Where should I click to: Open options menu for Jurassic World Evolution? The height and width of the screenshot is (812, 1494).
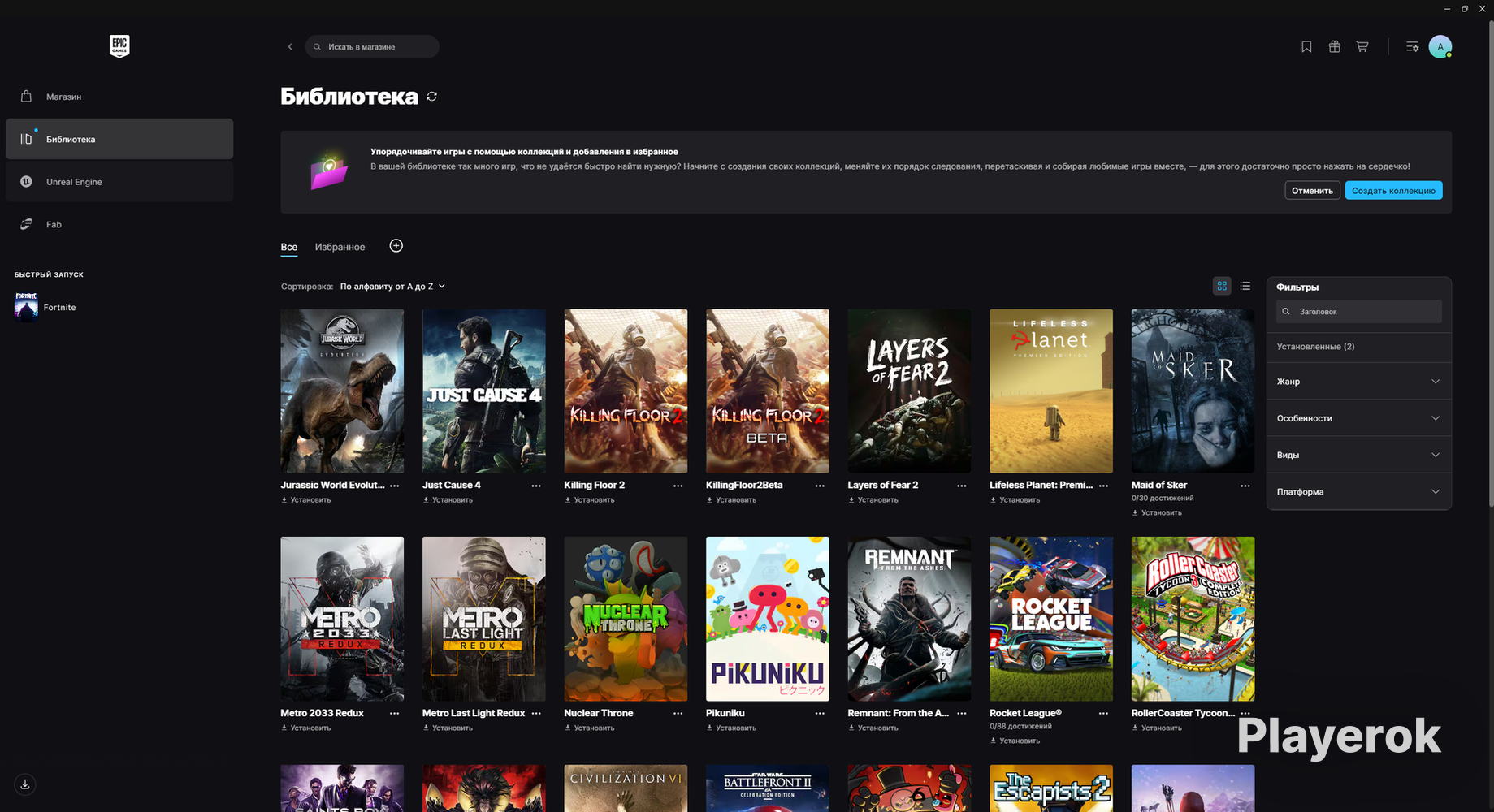tap(395, 486)
